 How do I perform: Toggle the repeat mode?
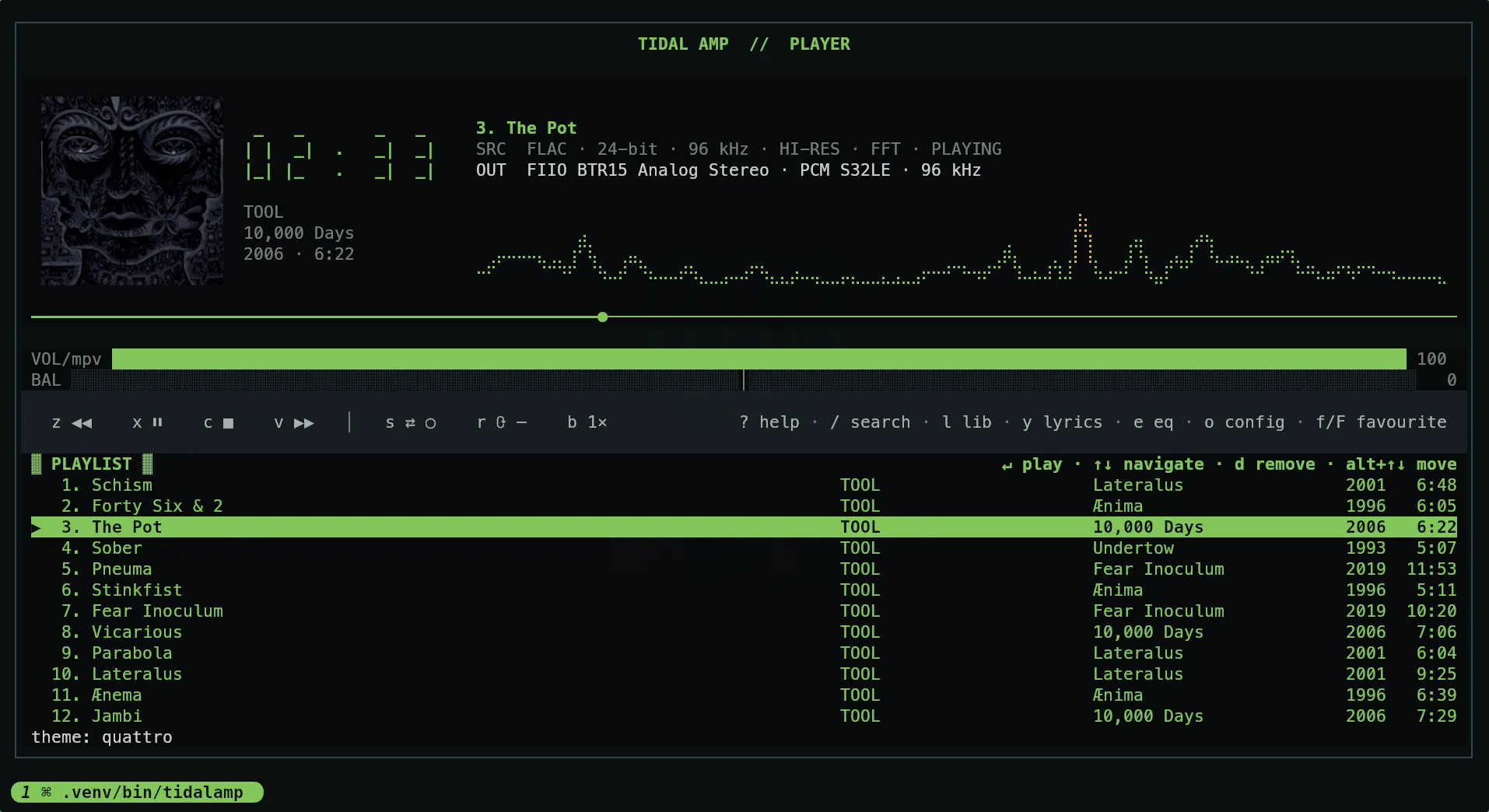(502, 422)
